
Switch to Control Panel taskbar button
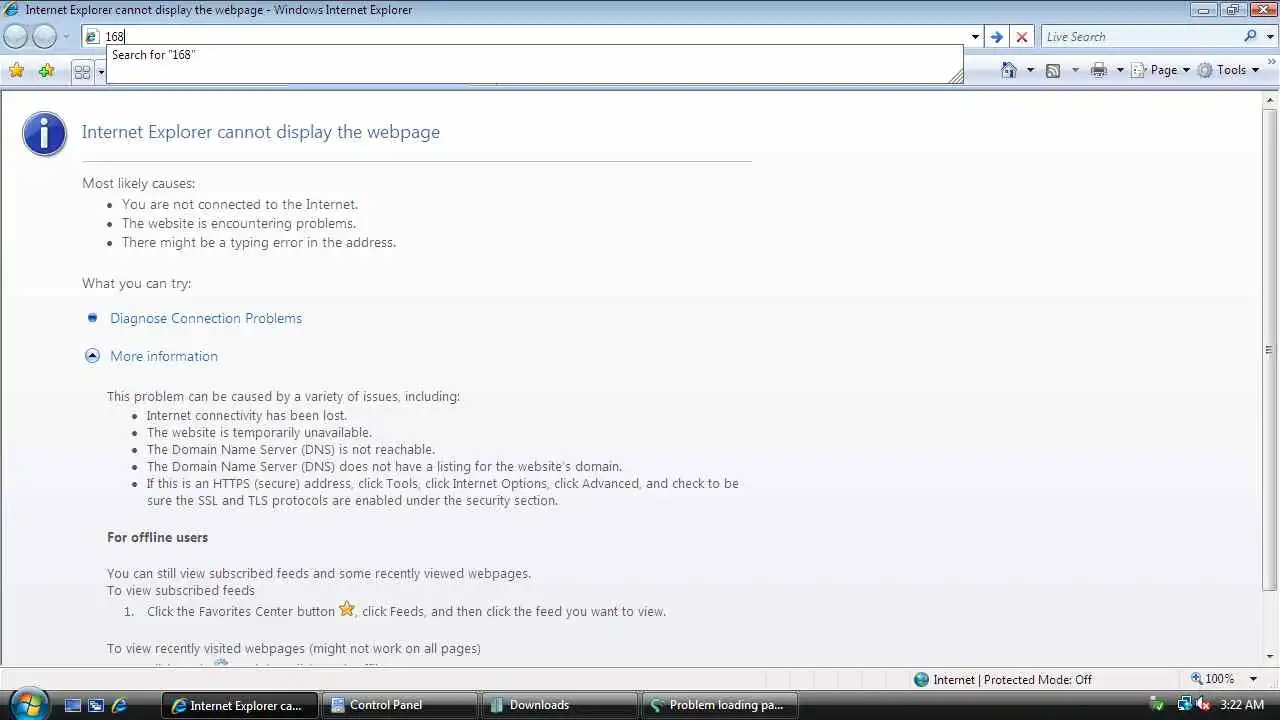click(x=400, y=705)
